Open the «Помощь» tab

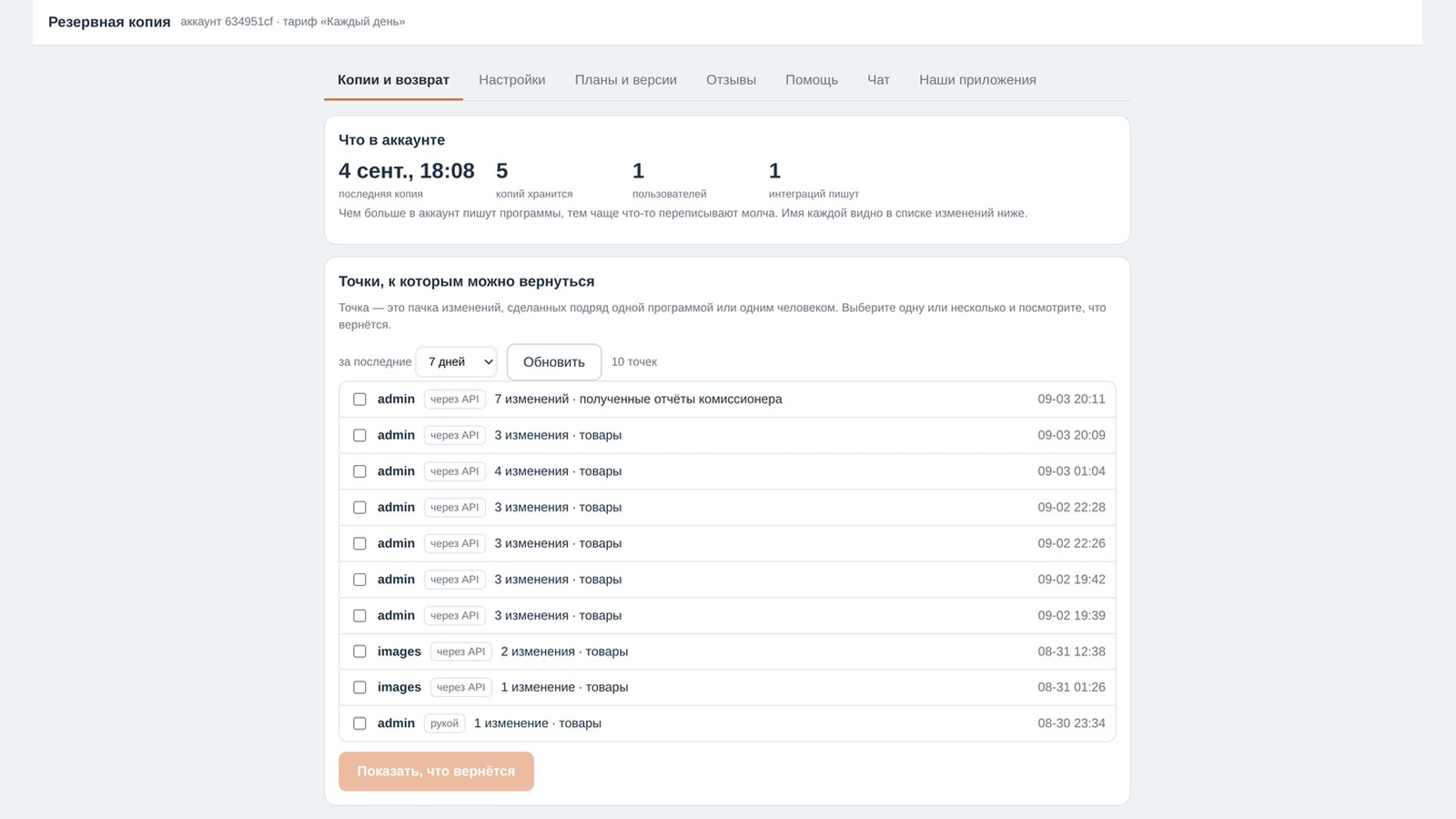click(x=812, y=80)
